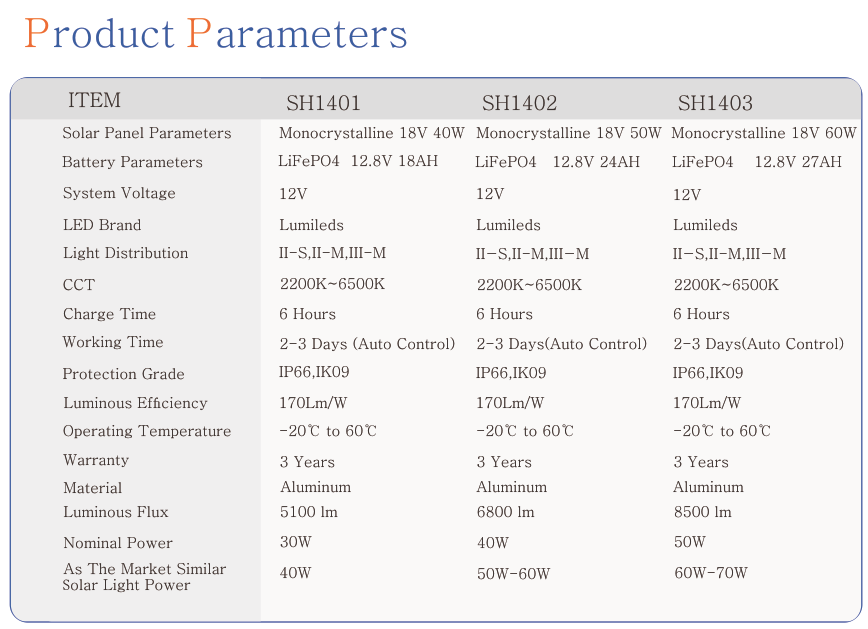Screen dimensions: 868x629
Task: Click the Nominal Power row label
Action: pos(117,543)
